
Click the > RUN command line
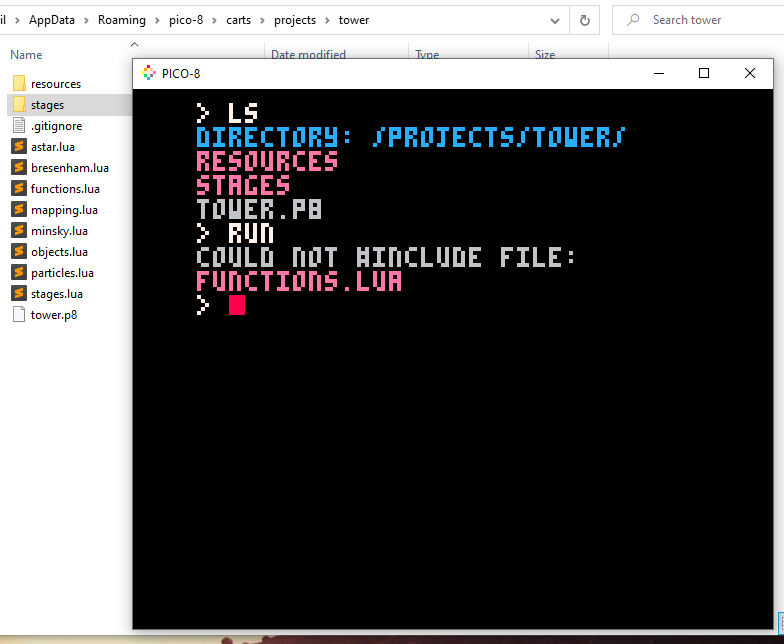click(x=235, y=233)
